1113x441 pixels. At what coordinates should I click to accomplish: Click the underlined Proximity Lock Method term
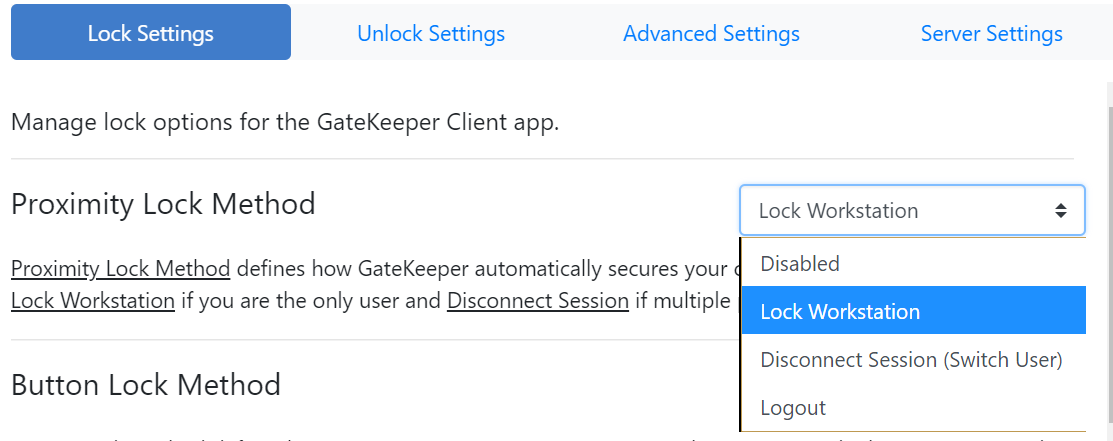click(121, 269)
